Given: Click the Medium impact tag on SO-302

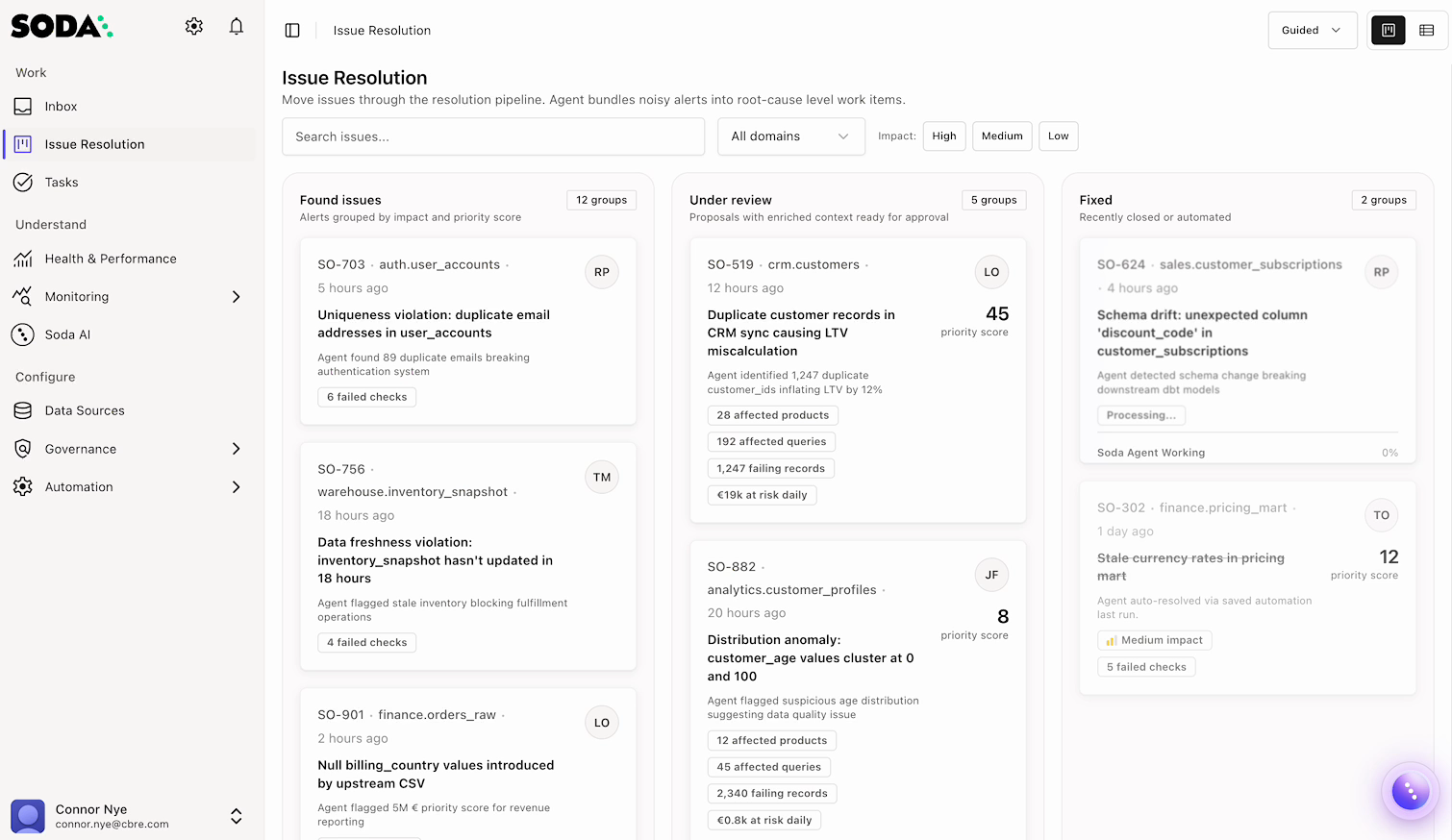Looking at the screenshot, I should pyautogui.click(x=1155, y=640).
